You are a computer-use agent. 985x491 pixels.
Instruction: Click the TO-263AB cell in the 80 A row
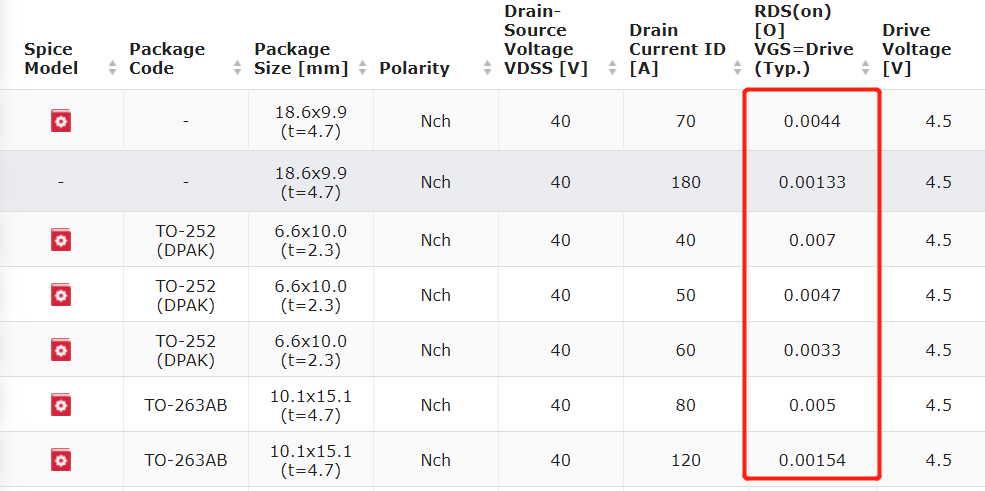pyautogui.click(x=186, y=405)
